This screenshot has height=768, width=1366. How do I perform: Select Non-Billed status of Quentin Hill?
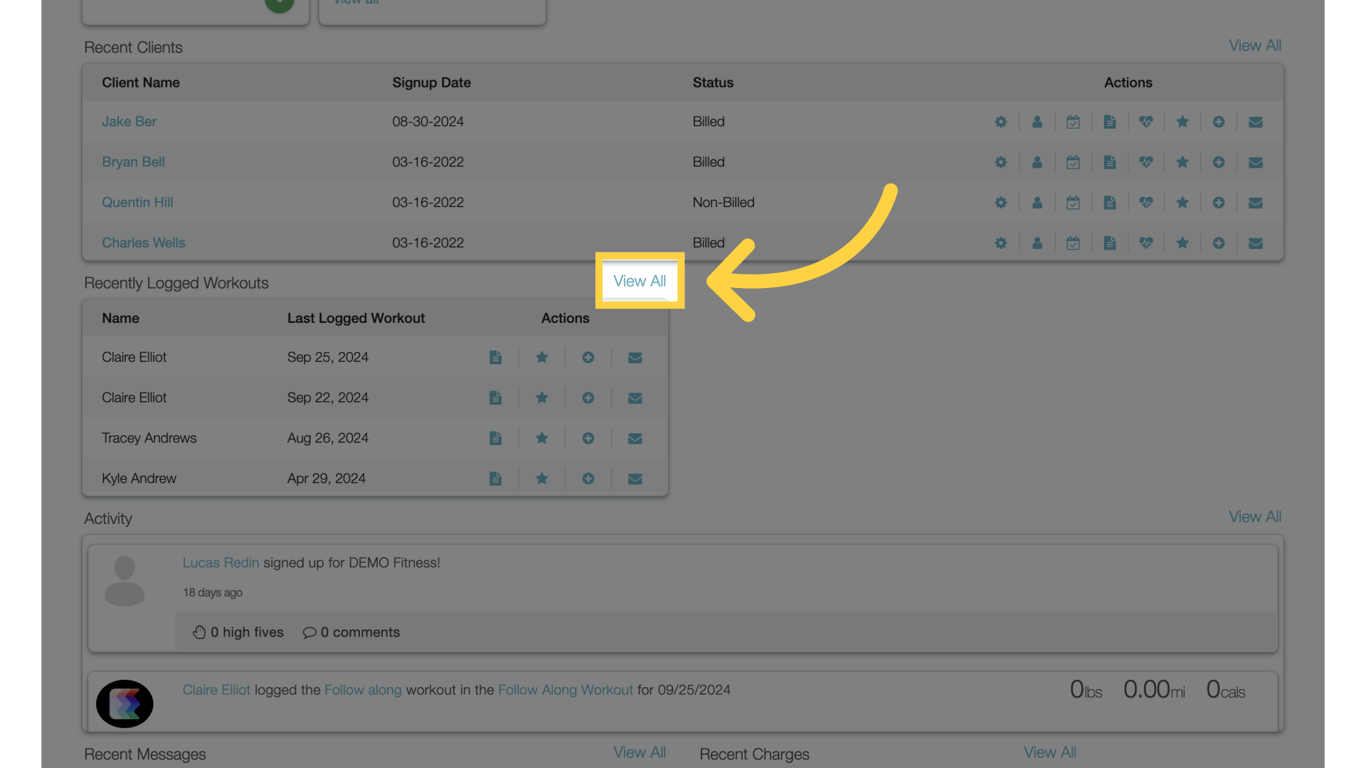(x=724, y=202)
